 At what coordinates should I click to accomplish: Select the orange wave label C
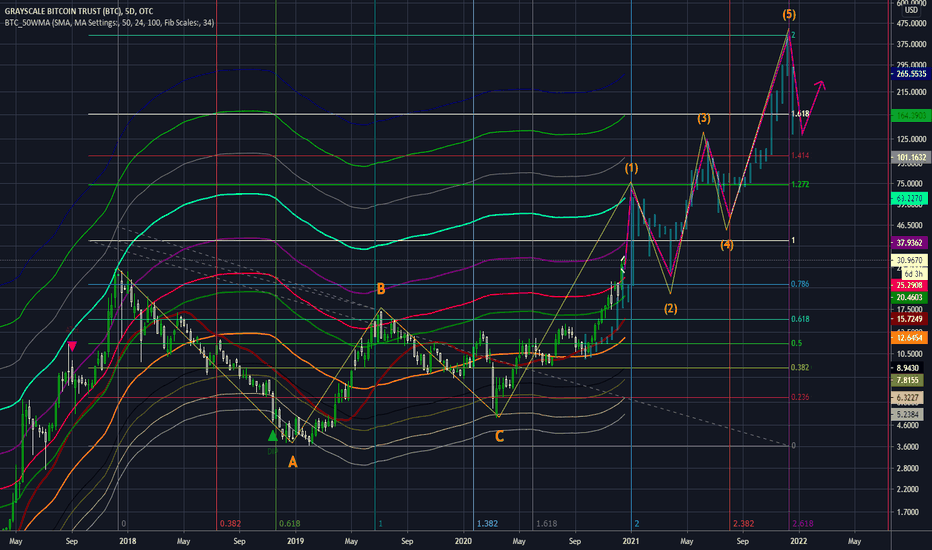pyautogui.click(x=499, y=436)
